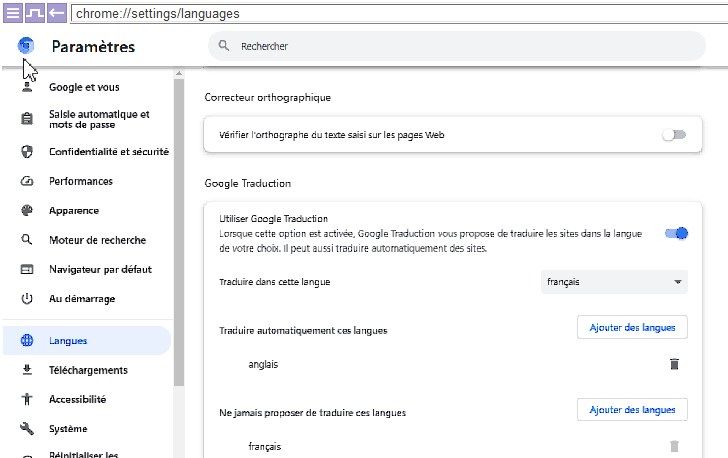728x458 pixels.
Task: Select the Langues sidebar entry
Action: tap(87, 340)
